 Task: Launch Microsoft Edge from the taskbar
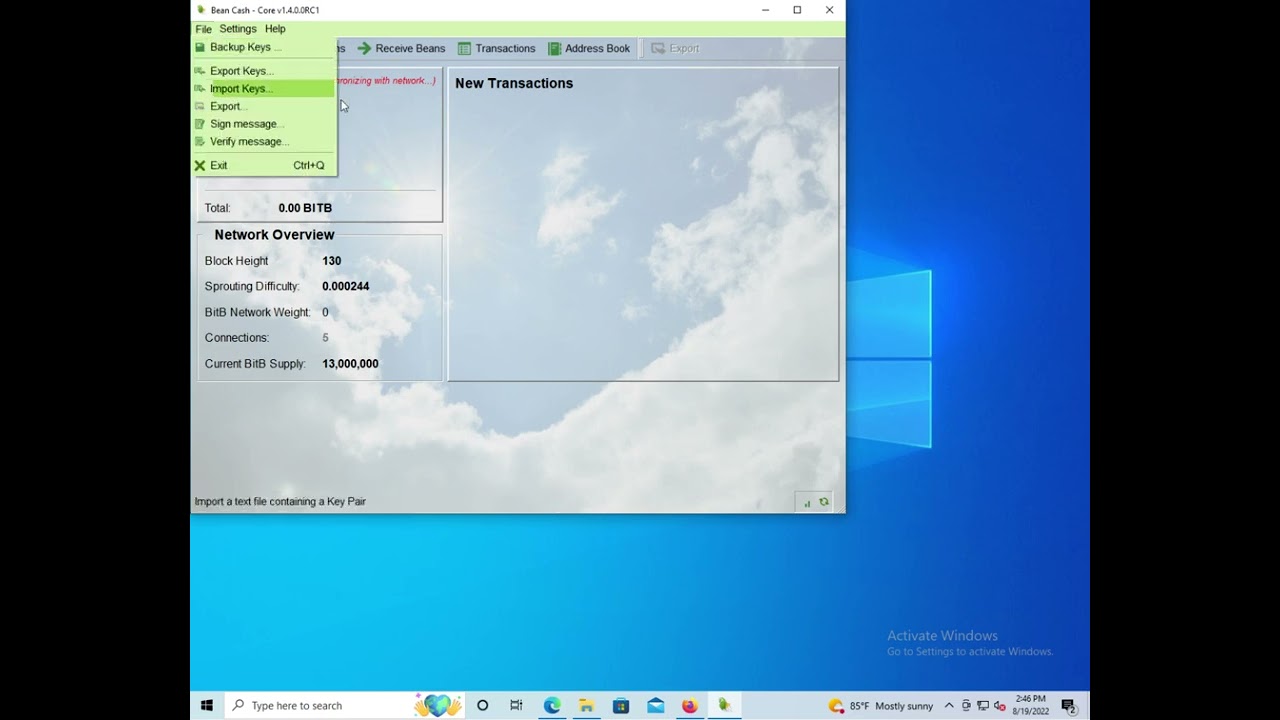[552, 706]
